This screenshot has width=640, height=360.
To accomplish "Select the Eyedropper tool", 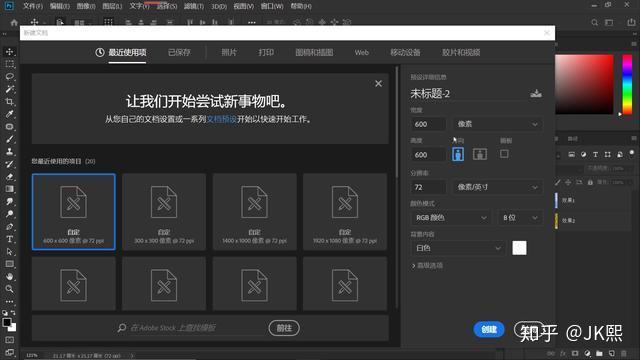I will [x=9, y=114].
